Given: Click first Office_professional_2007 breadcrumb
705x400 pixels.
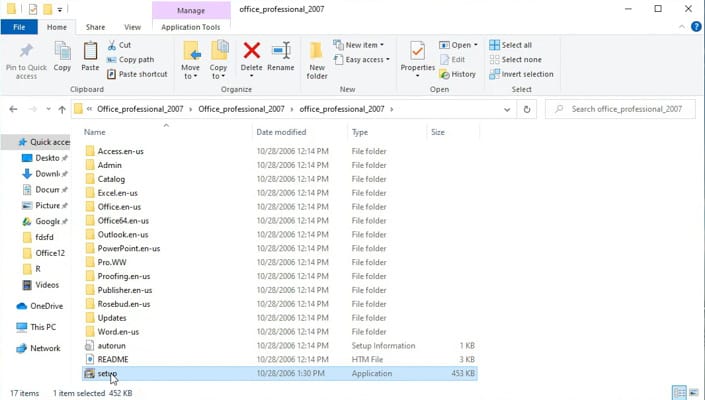Looking at the screenshot, I should click(140, 109).
